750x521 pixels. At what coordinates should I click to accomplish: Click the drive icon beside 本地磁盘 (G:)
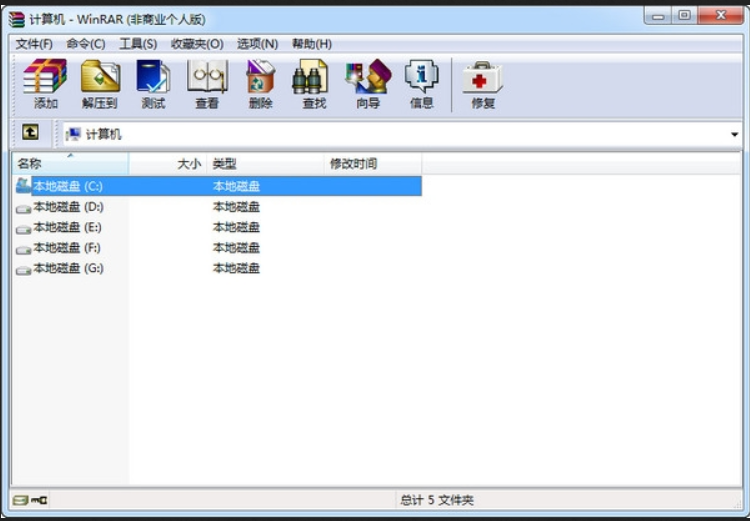point(23,270)
